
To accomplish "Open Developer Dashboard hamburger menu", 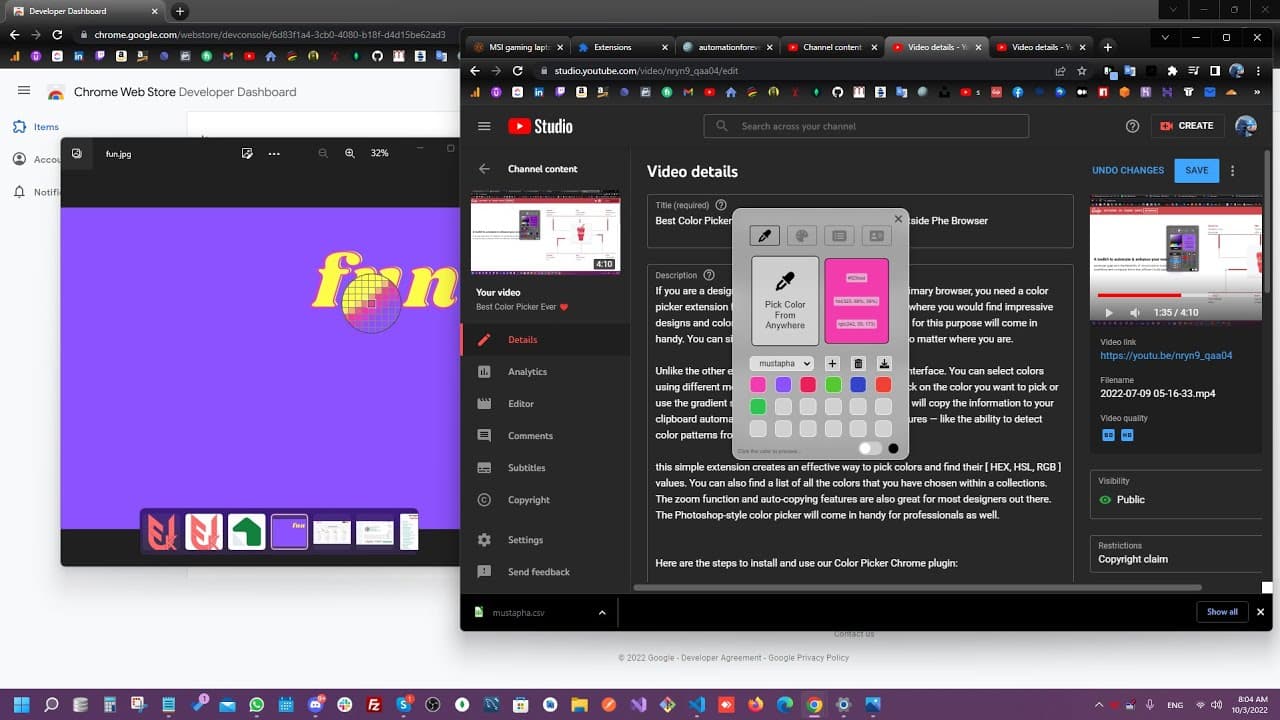I will (x=24, y=91).
